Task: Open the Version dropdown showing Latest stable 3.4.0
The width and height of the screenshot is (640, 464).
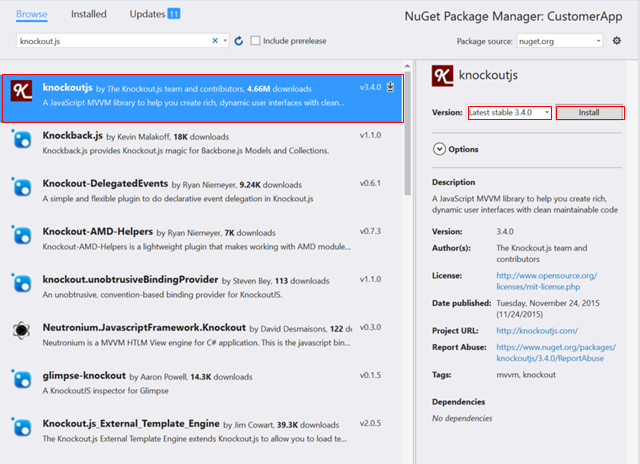Action: pyautogui.click(x=510, y=113)
